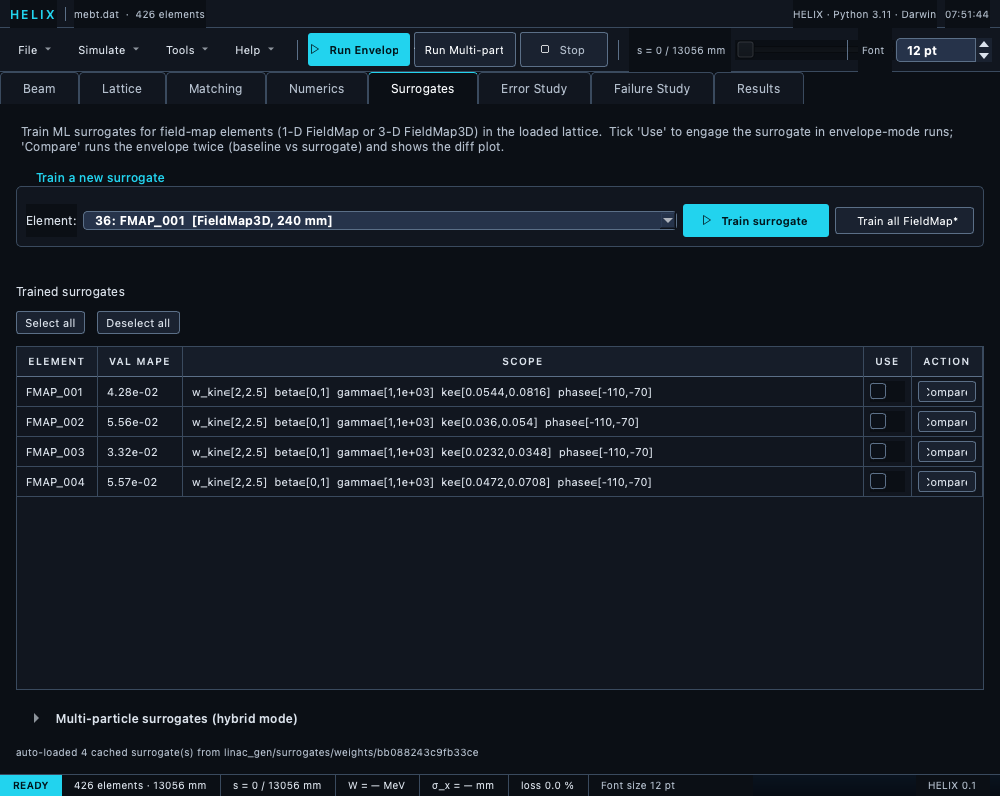Enable Use checkbox for FMAP_002

point(878,422)
